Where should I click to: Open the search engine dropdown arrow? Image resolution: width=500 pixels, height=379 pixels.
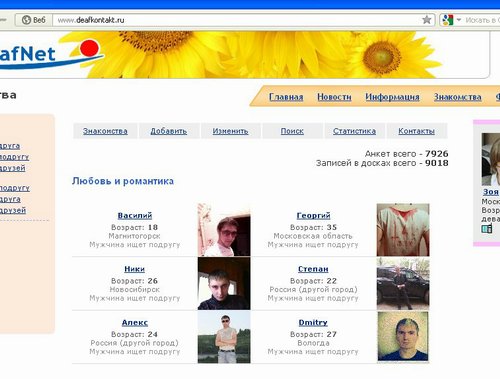coord(459,20)
